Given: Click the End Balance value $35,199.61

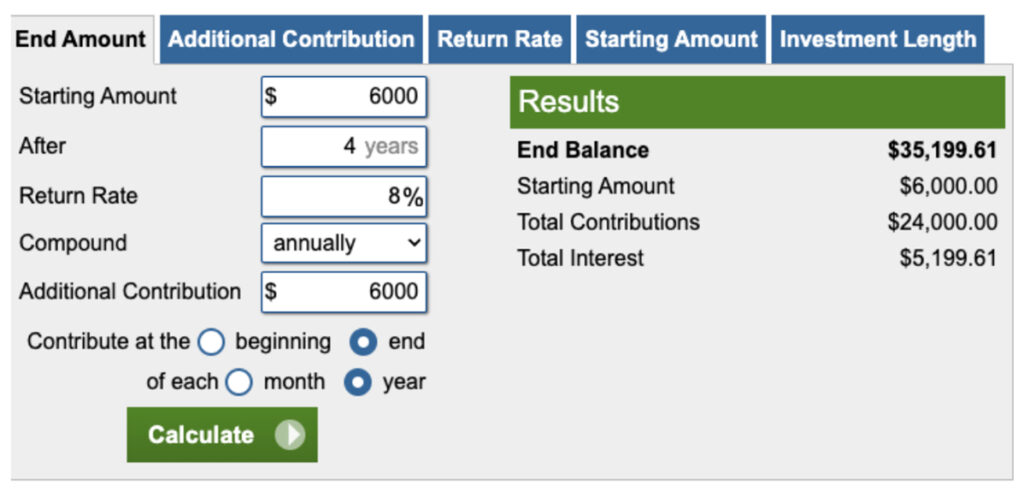Looking at the screenshot, I should click(x=942, y=151).
